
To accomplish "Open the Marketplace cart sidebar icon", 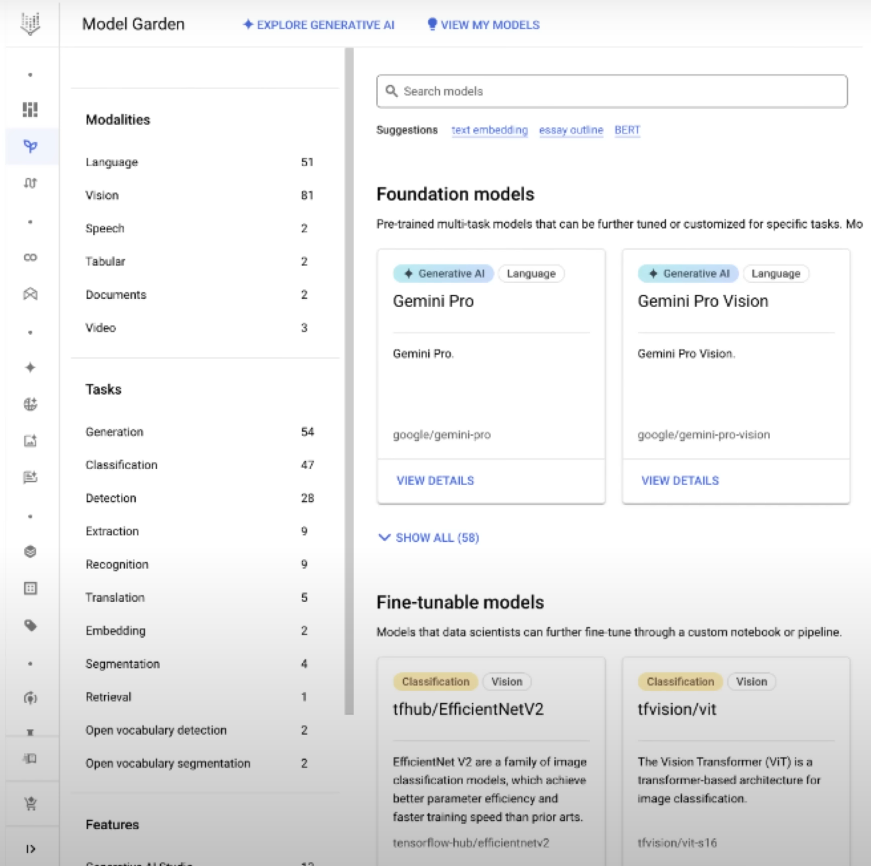I will tap(31, 803).
